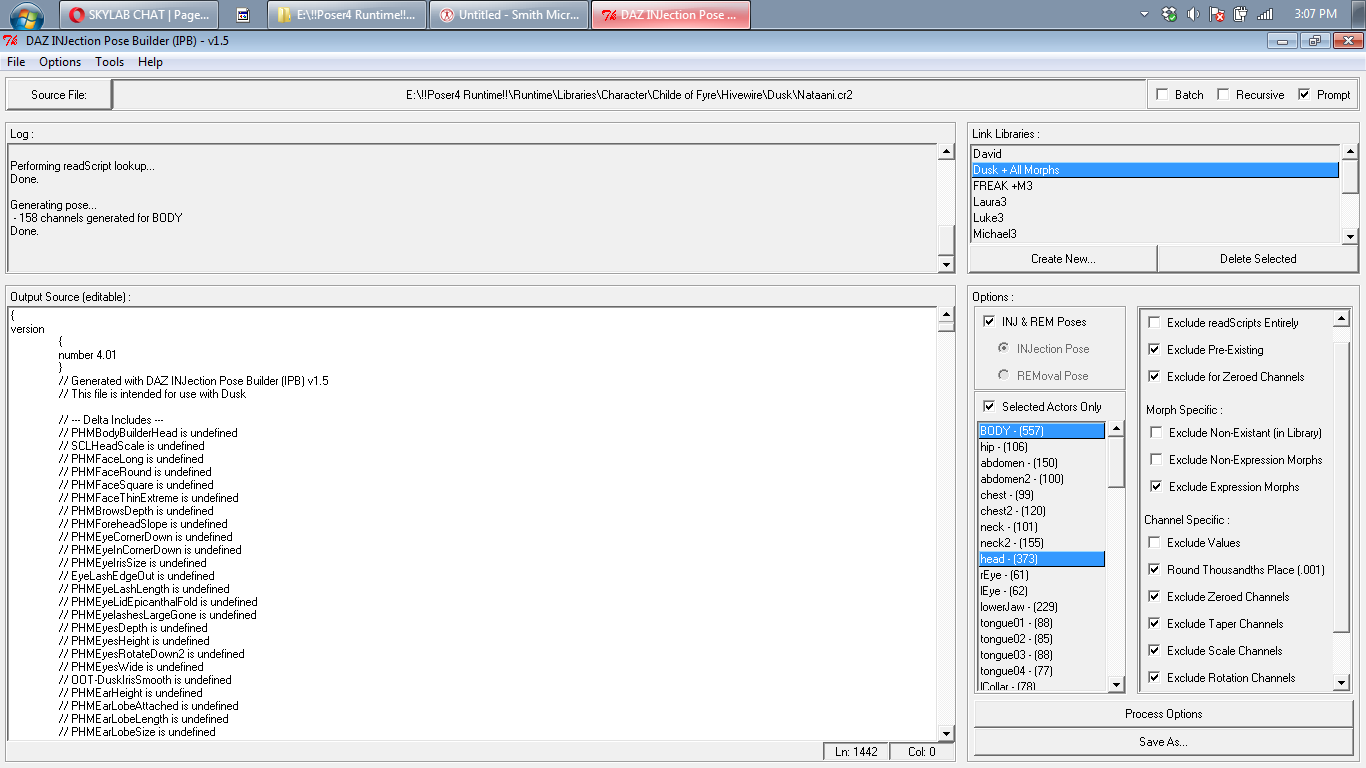Click Process Options button

(x=1163, y=714)
